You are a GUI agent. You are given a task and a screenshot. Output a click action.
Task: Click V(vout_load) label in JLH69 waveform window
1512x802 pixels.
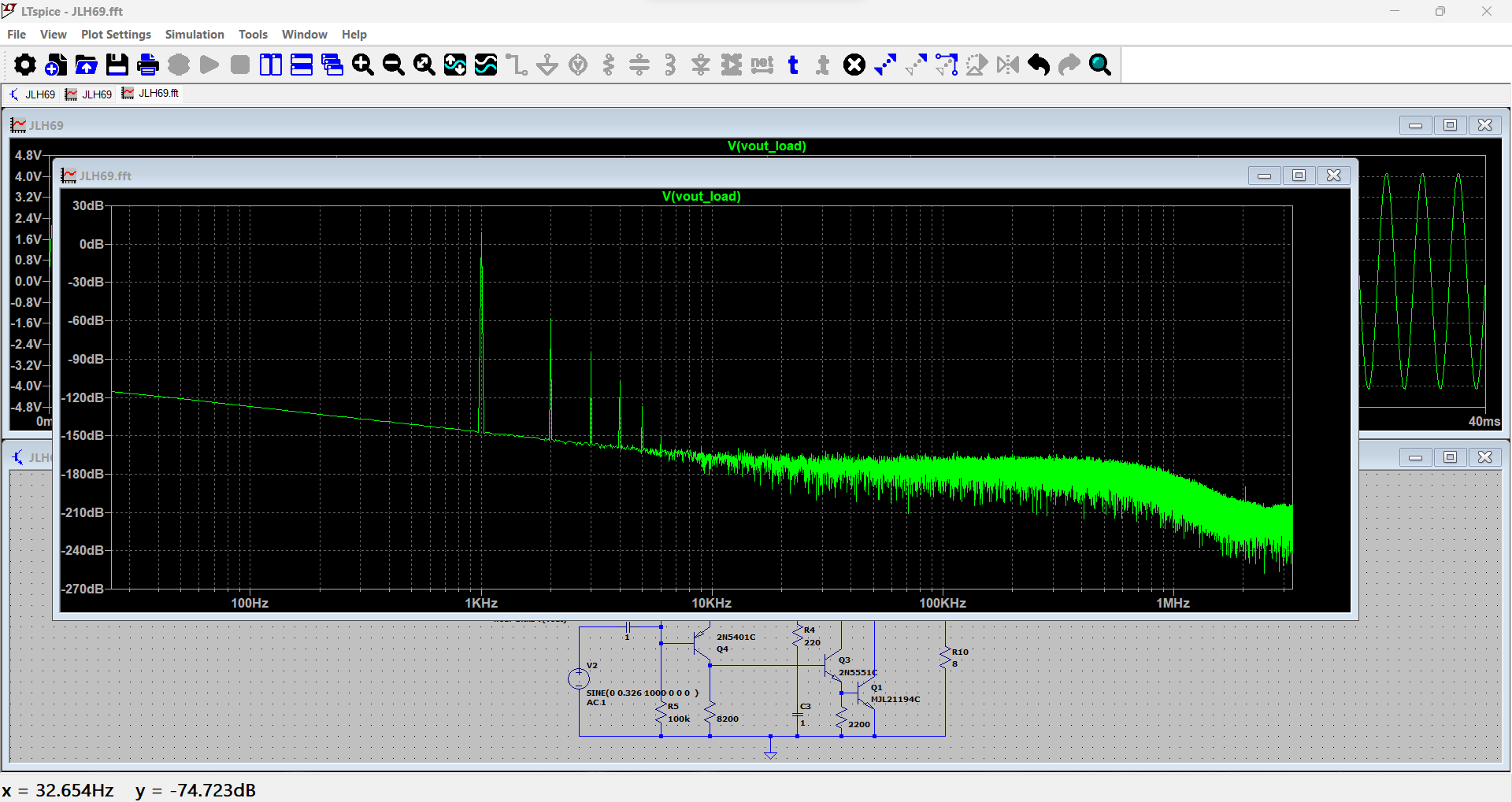pyautogui.click(x=767, y=146)
